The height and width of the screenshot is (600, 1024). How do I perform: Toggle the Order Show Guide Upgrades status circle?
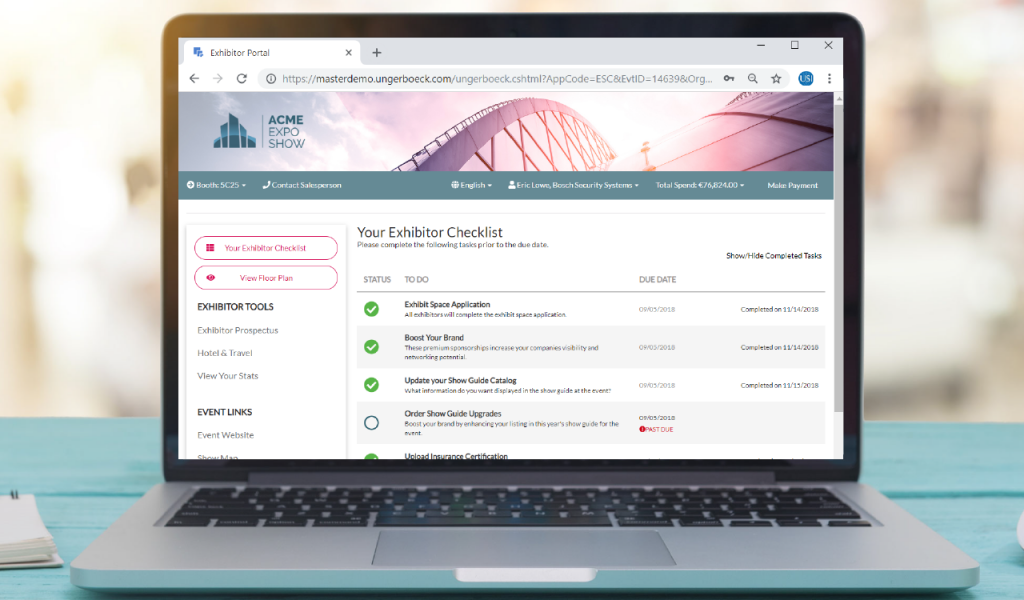371,423
